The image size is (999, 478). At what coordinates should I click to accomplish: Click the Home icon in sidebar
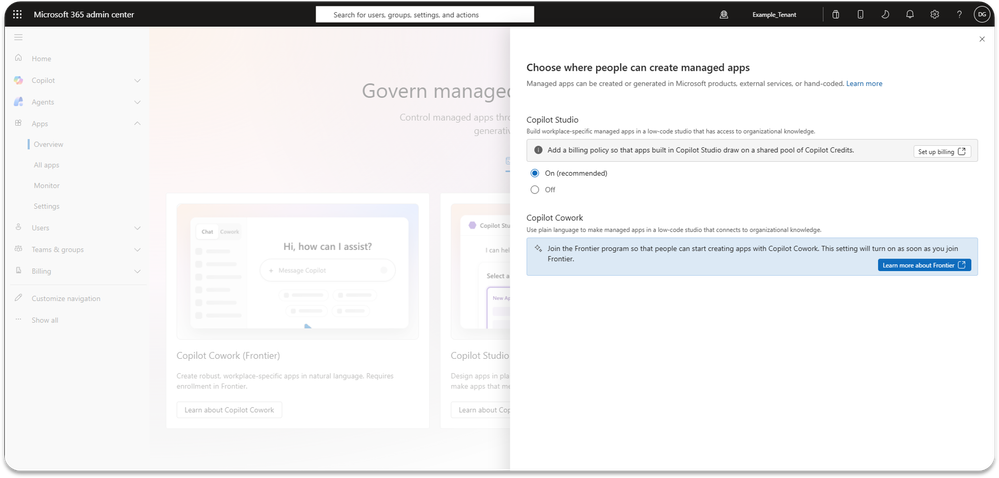(x=18, y=58)
